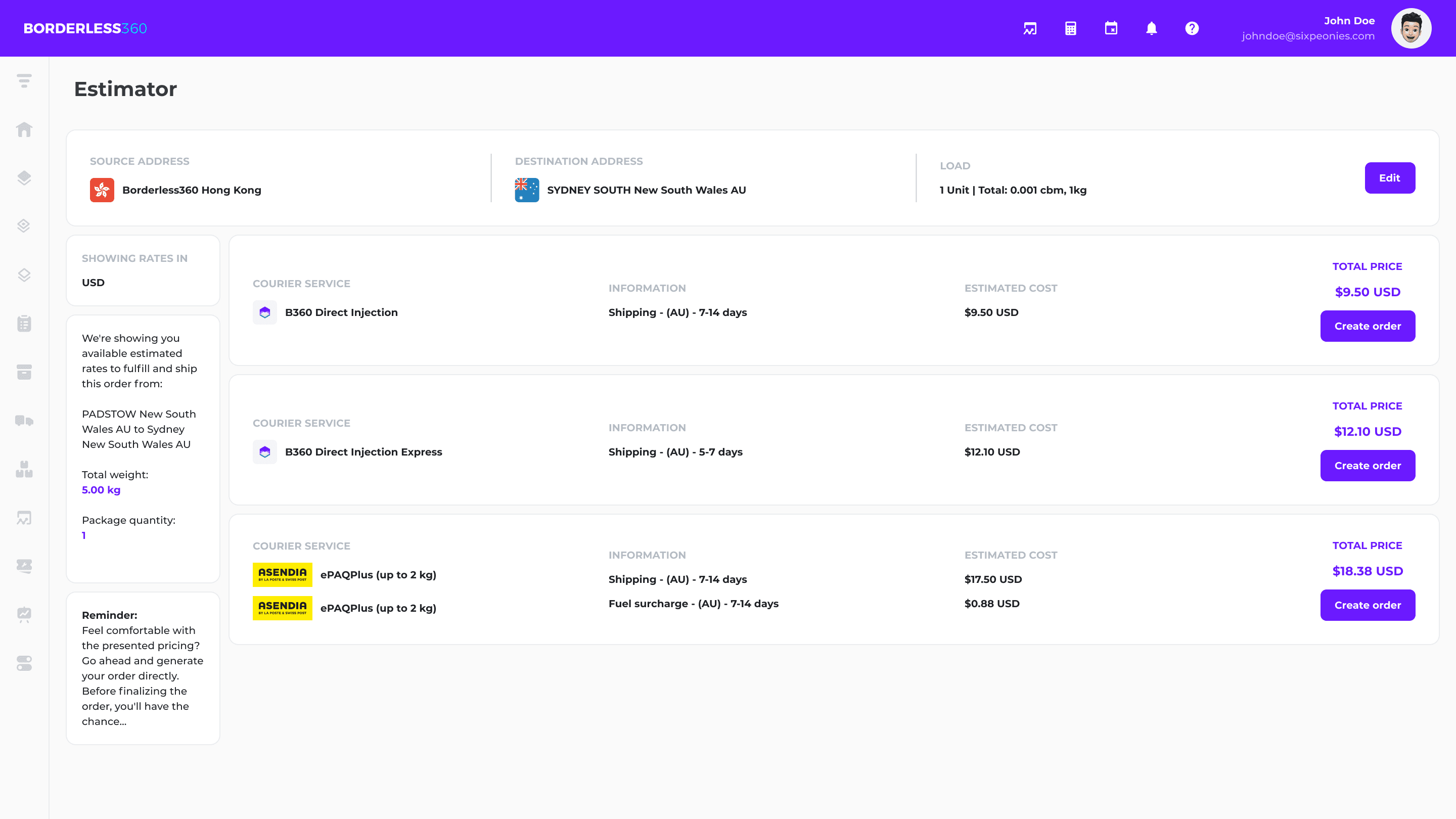Open the ticket coupon sidebar icon

coord(24,566)
